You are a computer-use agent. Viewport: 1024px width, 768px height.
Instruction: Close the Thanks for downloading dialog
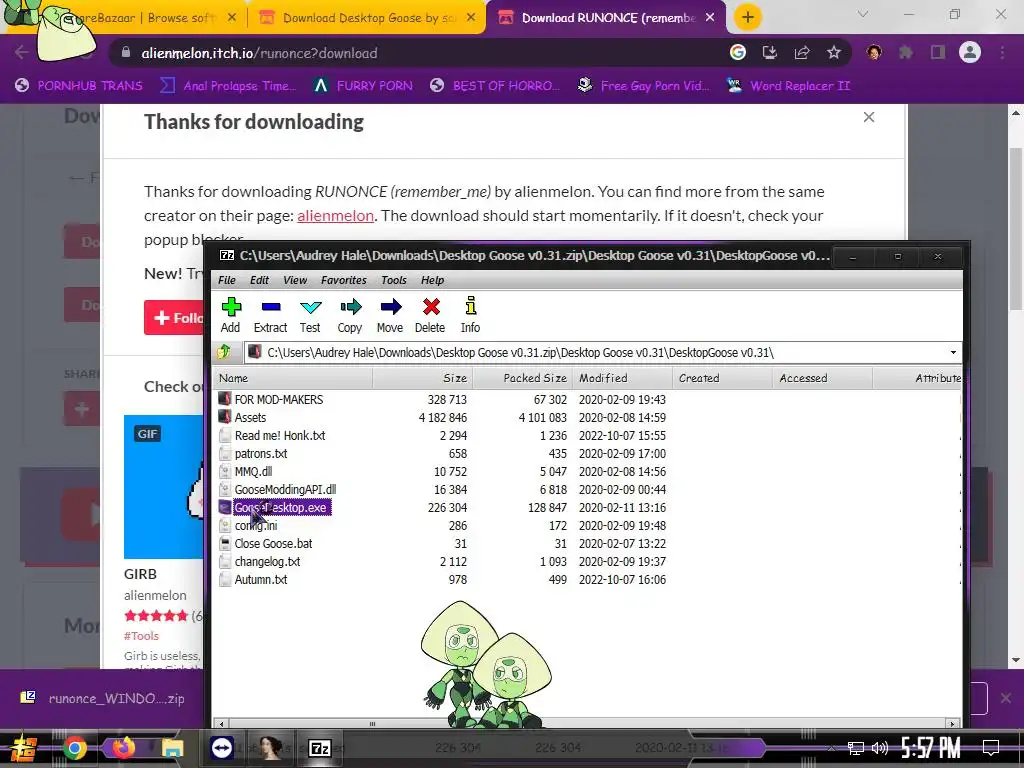click(x=869, y=118)
